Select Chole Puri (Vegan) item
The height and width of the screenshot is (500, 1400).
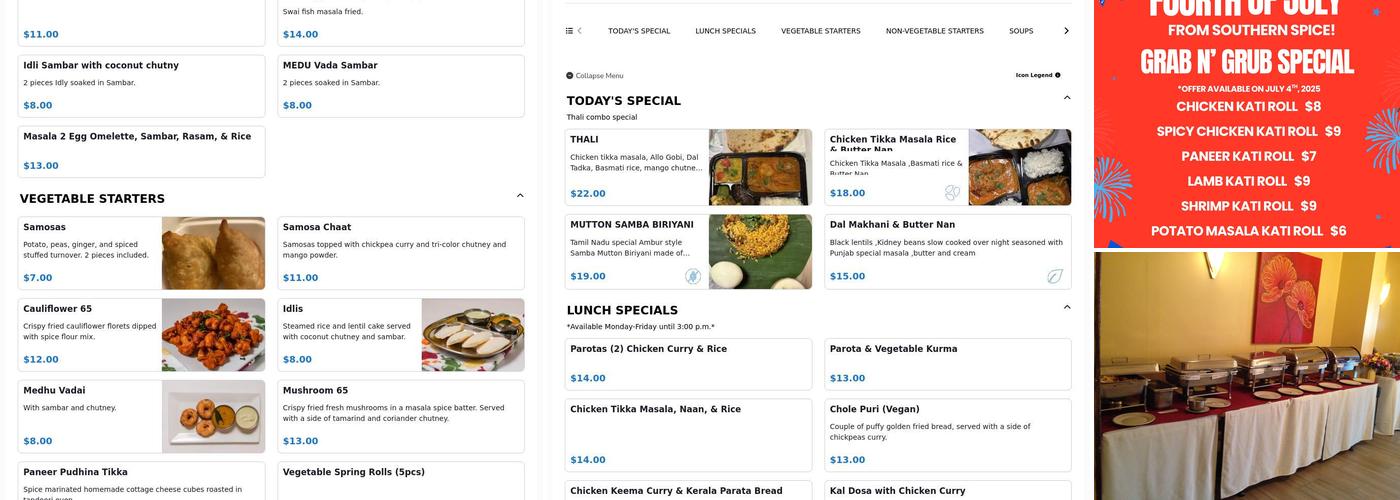tap(947, 435)
